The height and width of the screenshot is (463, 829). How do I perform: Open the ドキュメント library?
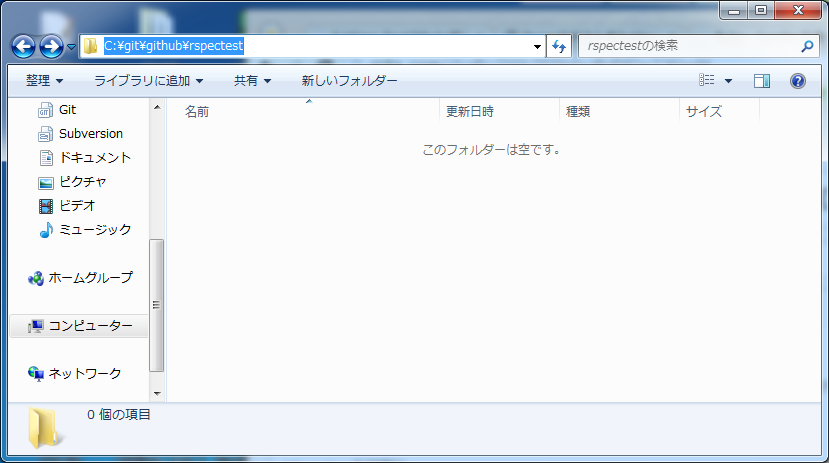point(85,158)
